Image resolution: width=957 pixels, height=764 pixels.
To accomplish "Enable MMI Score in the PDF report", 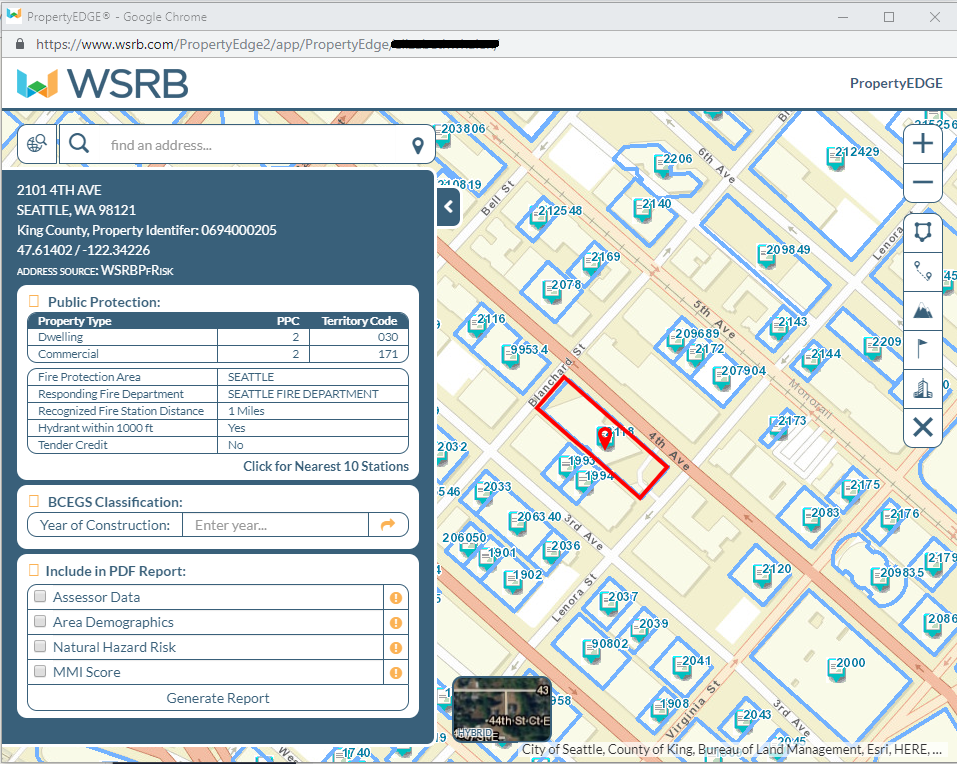I will click(38, 672).
